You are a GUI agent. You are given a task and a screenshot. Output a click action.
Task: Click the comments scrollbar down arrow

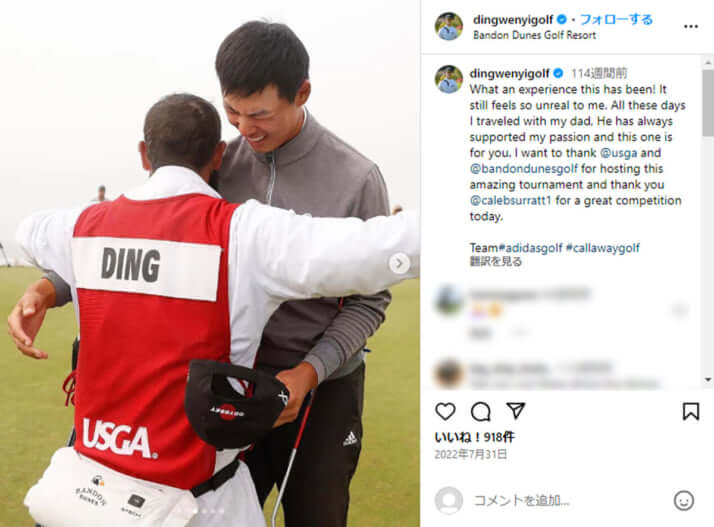click(708, 379)
